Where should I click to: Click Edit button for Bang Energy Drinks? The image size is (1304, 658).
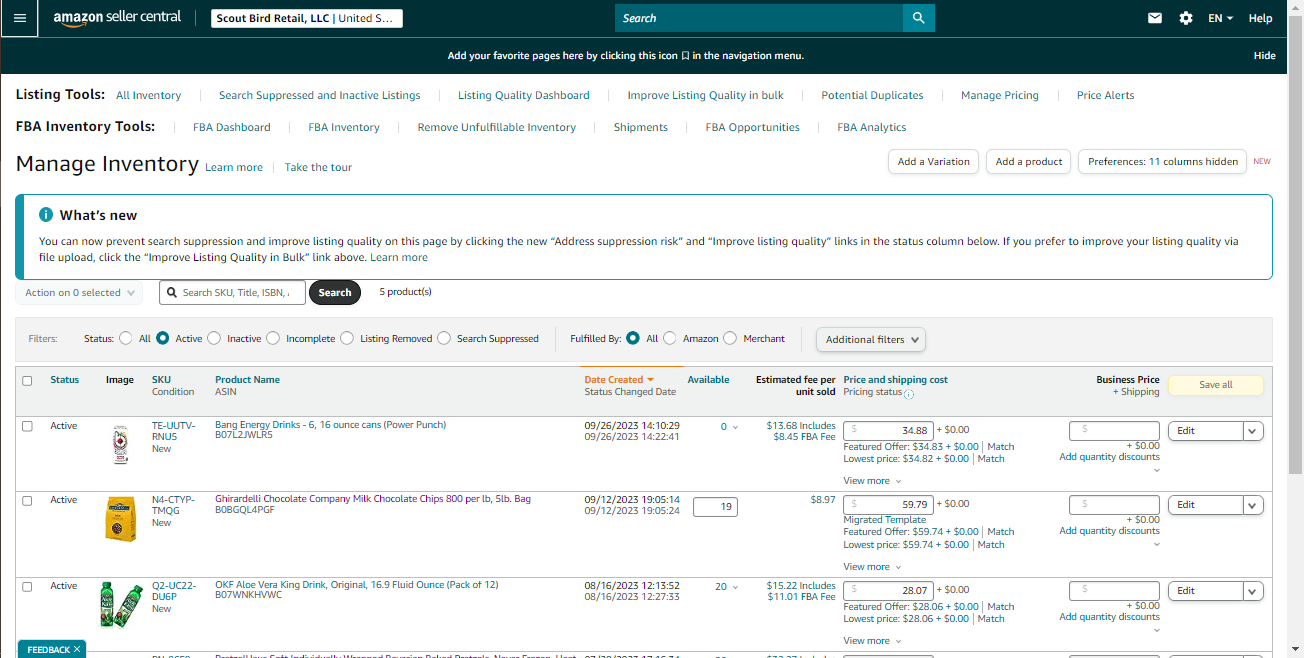1206,431
